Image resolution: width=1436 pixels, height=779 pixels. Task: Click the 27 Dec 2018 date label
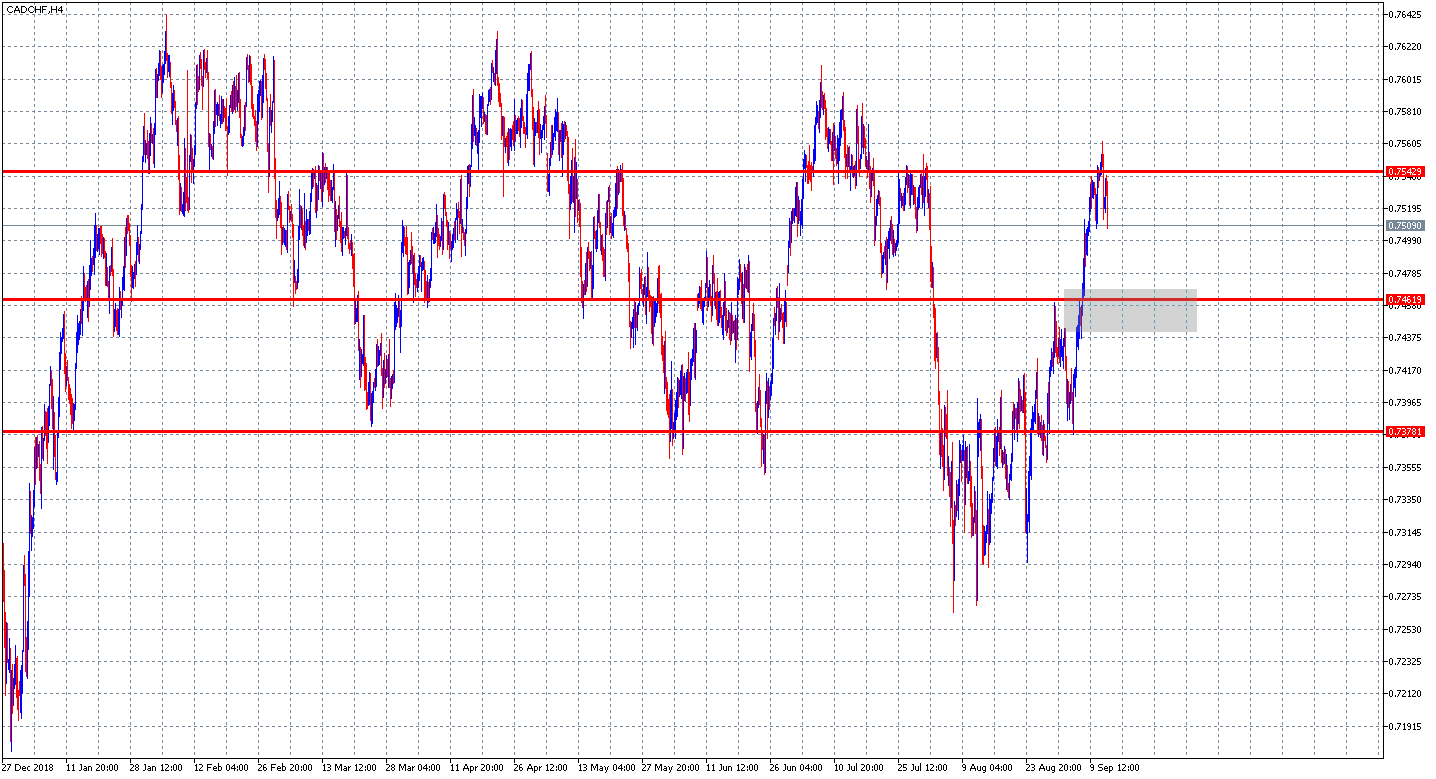pyautogui.click(x=28, y=769)
